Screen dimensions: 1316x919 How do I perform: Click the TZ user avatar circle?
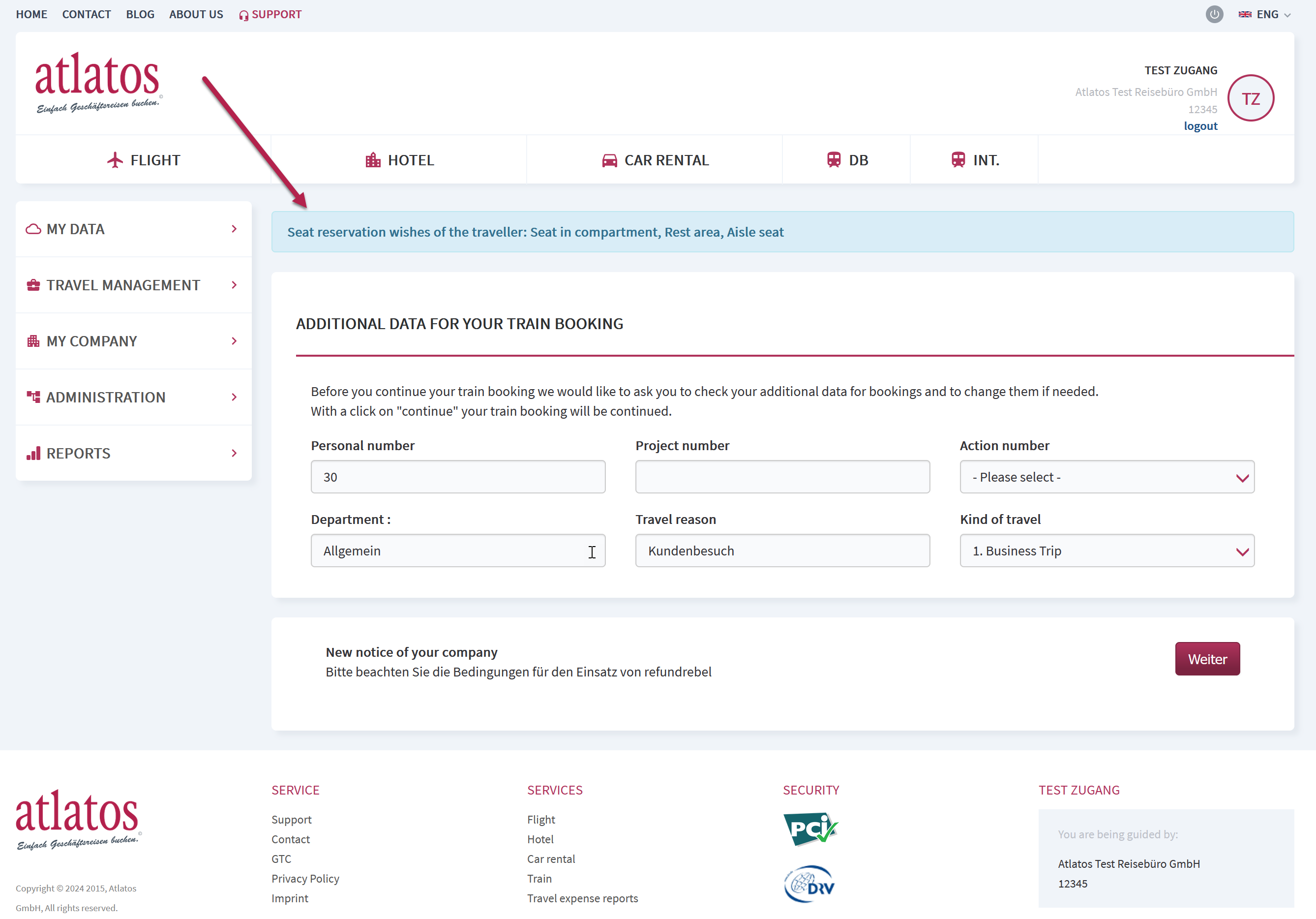[x=1251, y=98]
